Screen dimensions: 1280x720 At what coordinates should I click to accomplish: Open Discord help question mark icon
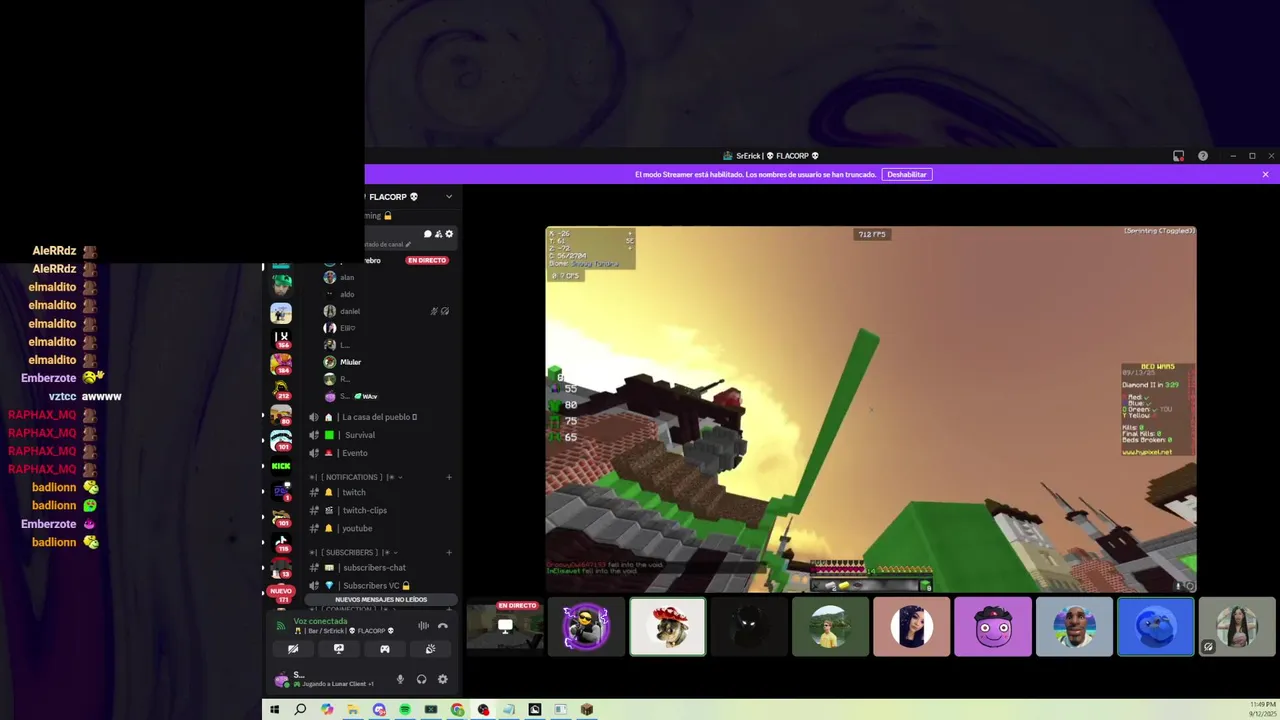point(1203,156)
